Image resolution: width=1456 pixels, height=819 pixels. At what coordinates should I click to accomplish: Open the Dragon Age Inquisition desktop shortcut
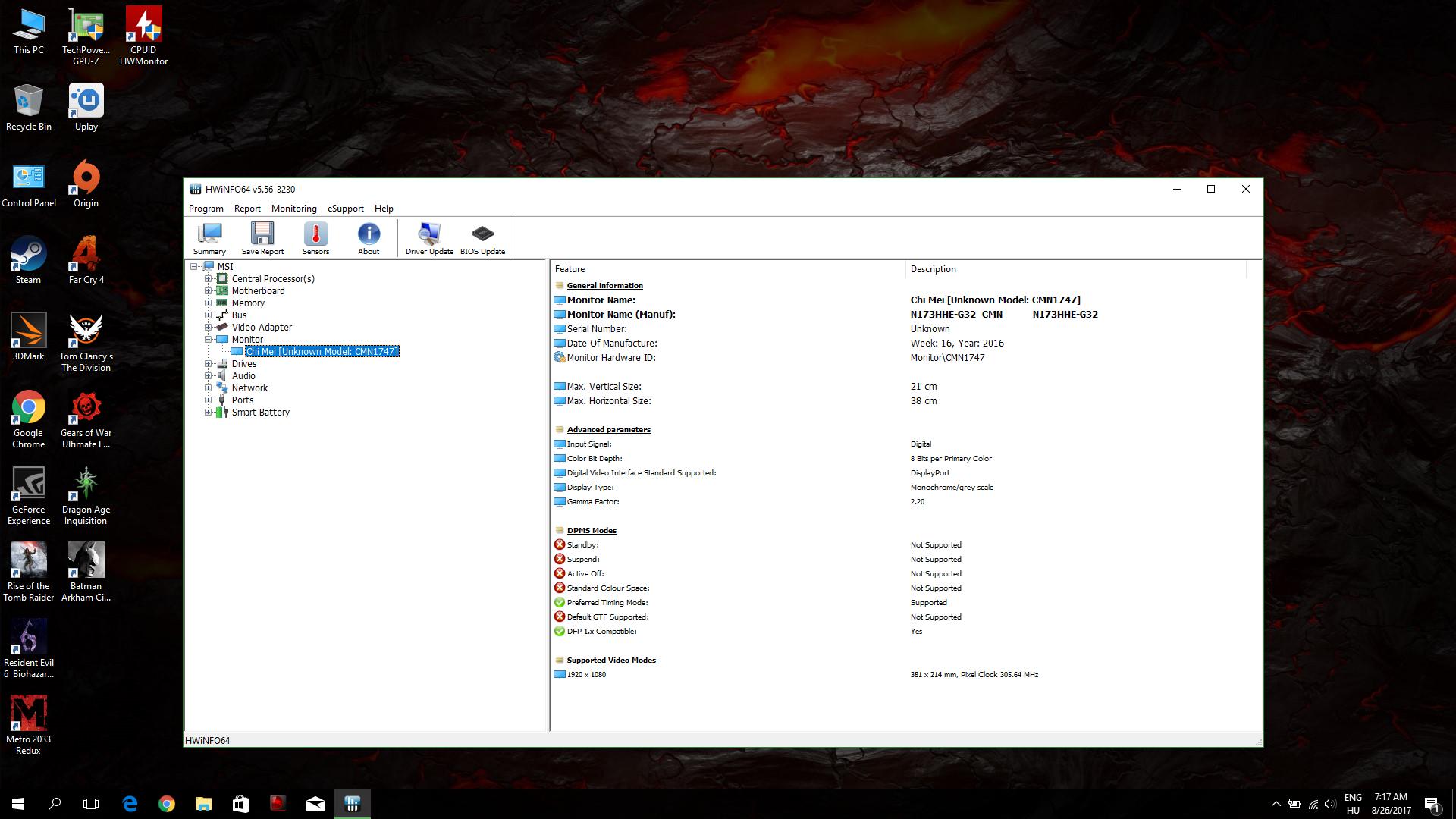point(86,496)
